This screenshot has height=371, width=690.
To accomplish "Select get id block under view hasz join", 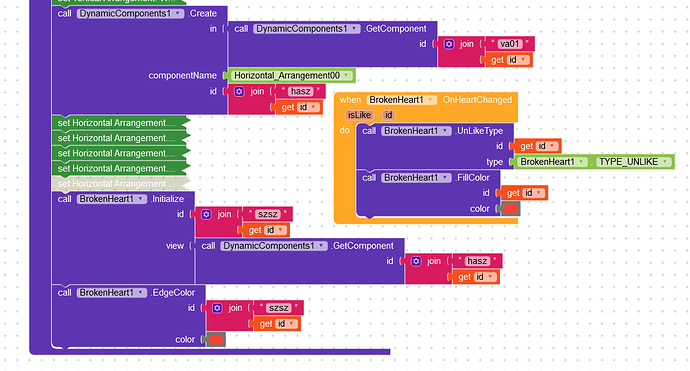I will point(476,277).
